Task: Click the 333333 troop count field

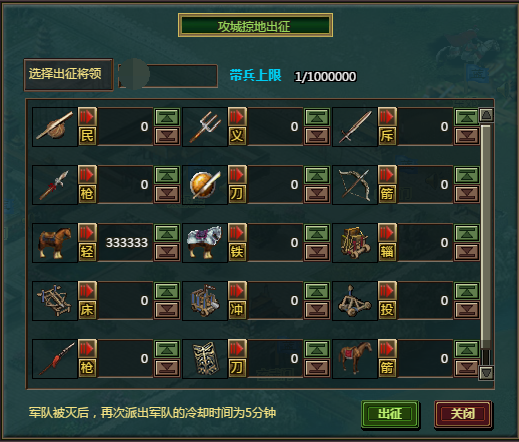Action: (126, 243)
